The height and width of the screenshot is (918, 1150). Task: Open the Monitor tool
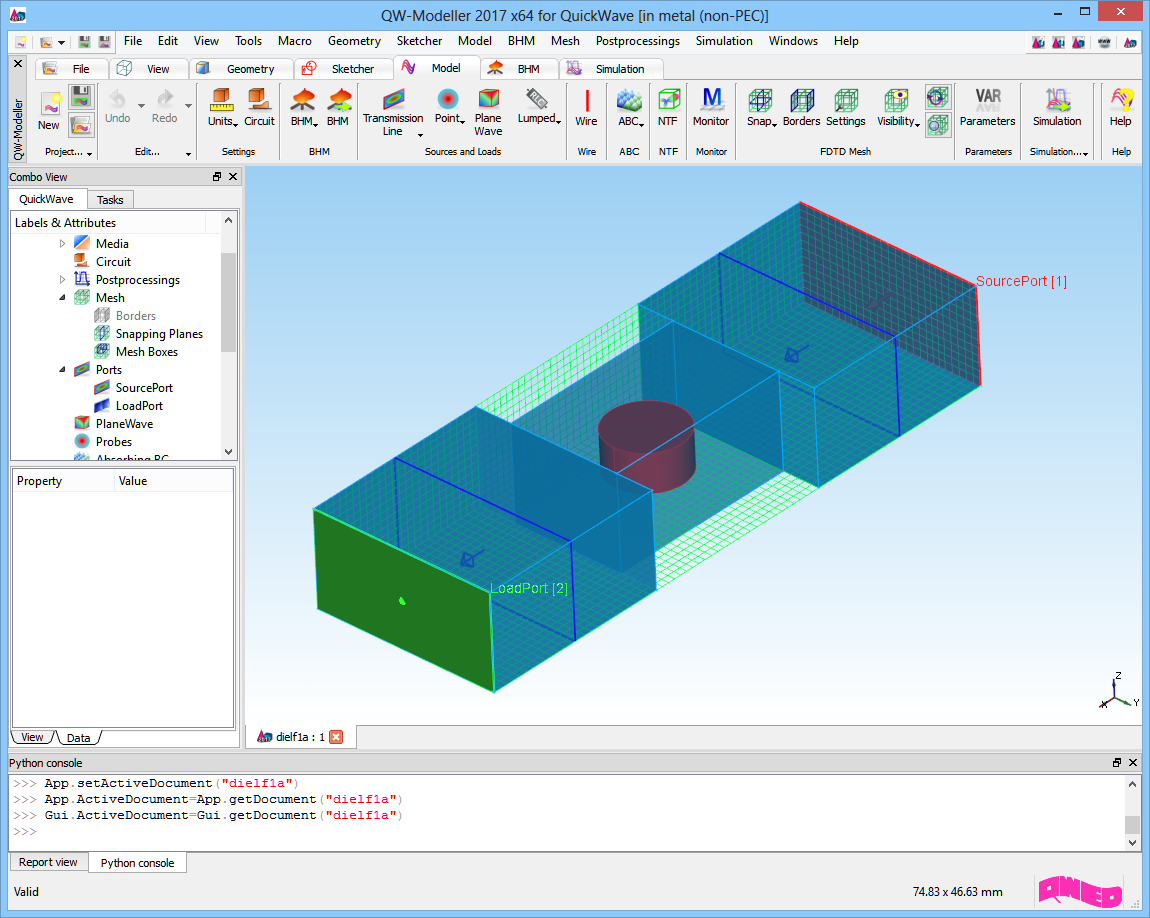pos(711,108)
